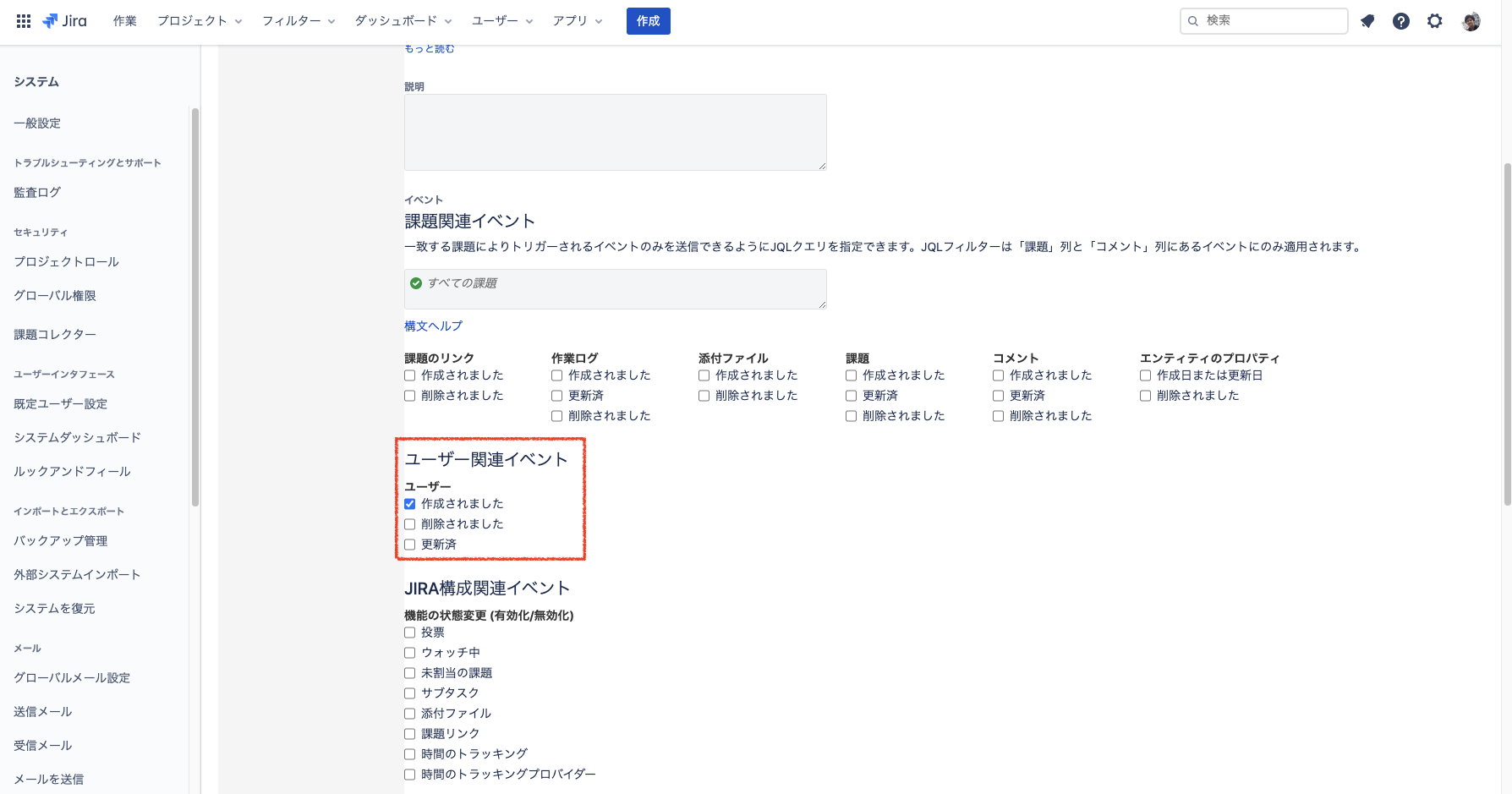Focus the 検索 search box
The width and height of the screenshot is (1512, 794).
[1264, 21]
